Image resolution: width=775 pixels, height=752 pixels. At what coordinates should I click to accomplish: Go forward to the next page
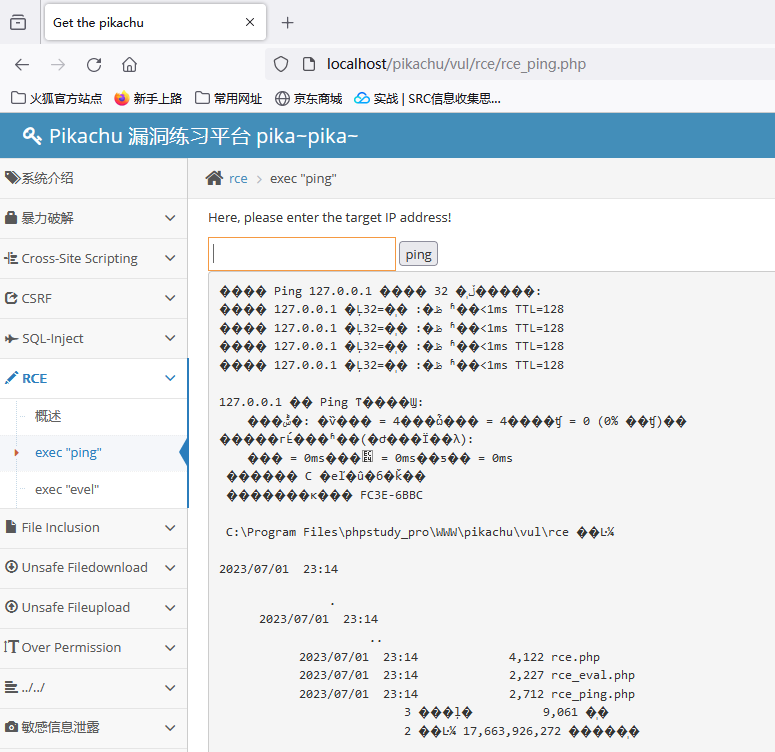coord(58,64)
